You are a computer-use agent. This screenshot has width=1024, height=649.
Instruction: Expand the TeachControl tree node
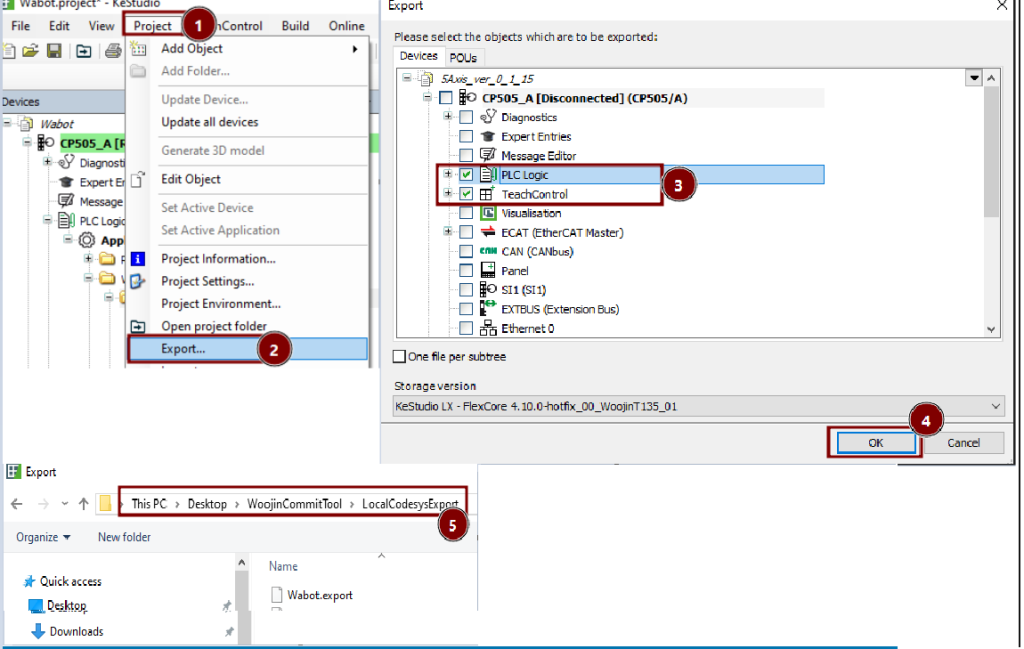tap(448, 194)
